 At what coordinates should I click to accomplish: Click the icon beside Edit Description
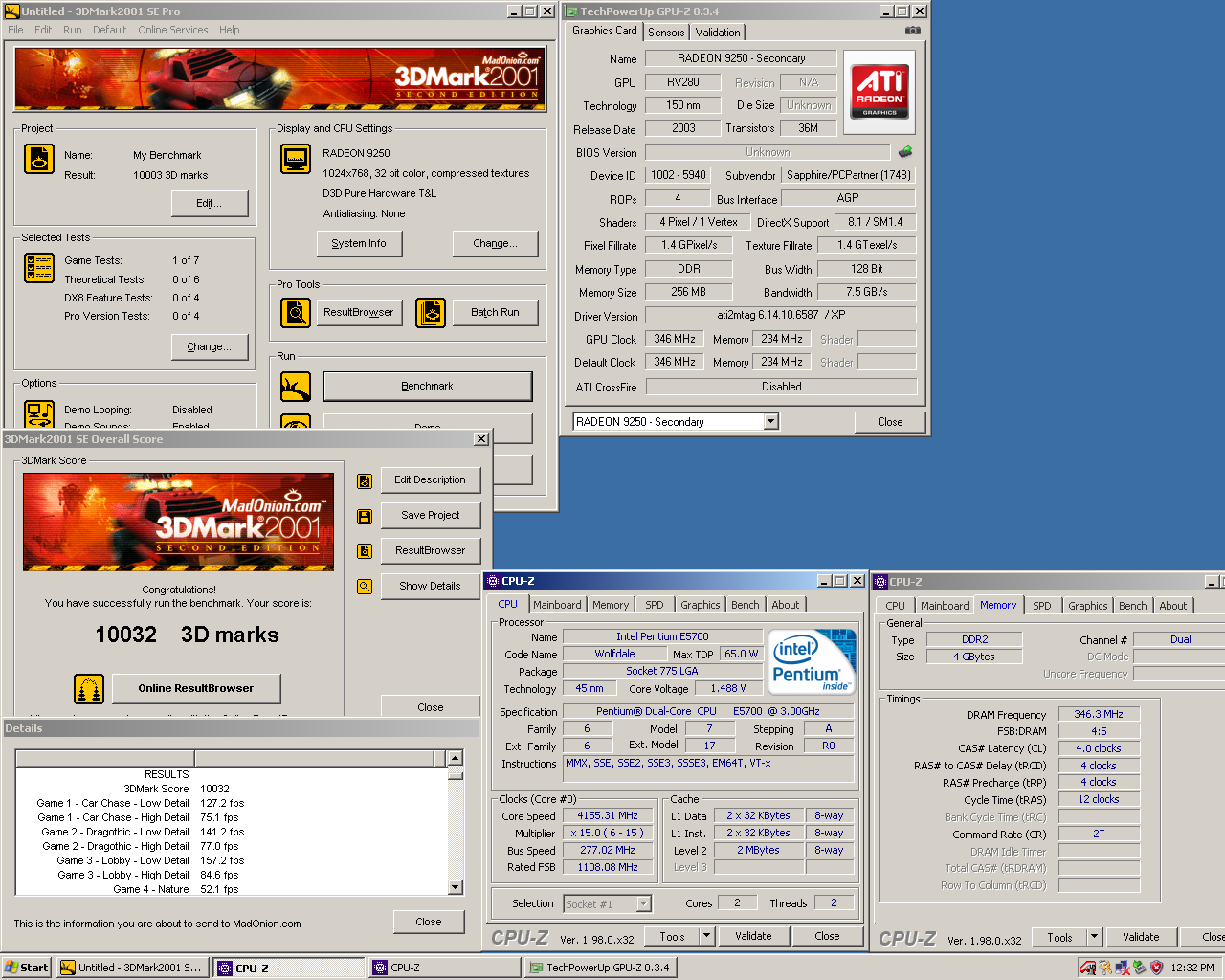(x=365, y=481)
